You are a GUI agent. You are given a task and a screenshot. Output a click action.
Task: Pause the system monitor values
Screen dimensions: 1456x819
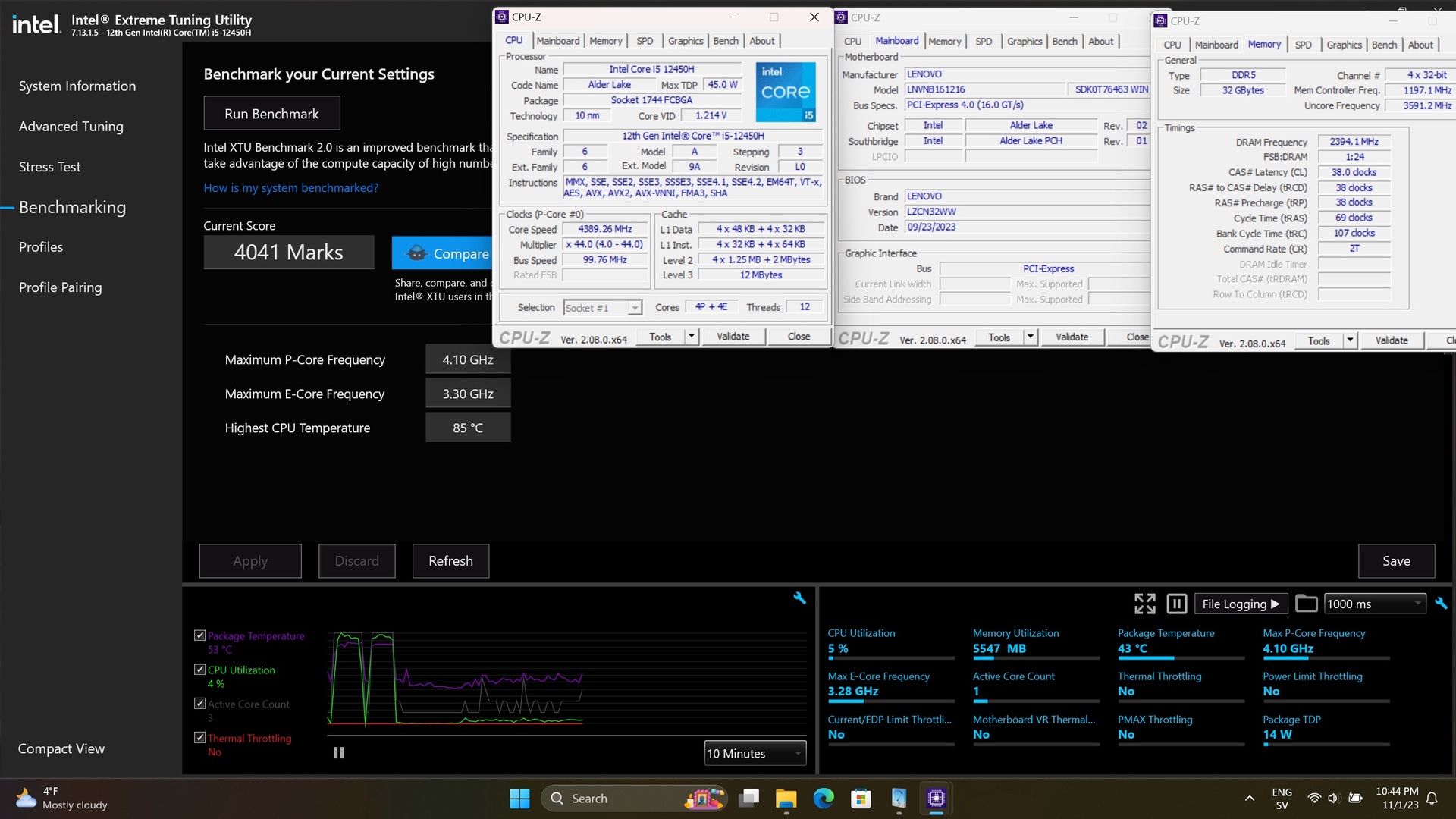[1176, 604]
